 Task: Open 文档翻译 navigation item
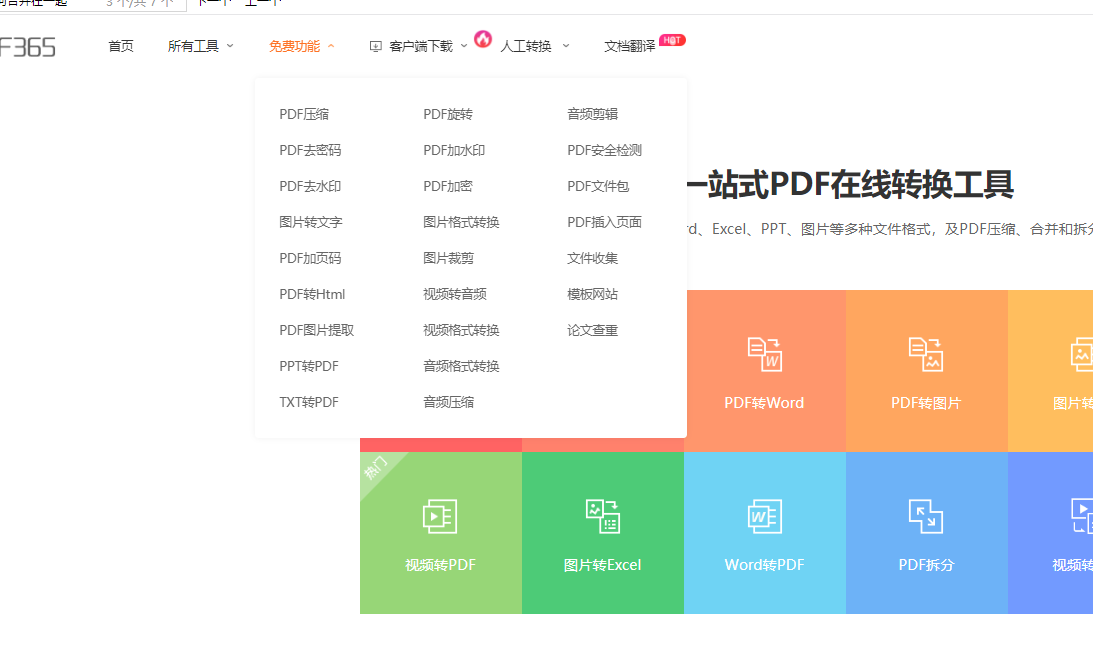click(x=629, y=46)
